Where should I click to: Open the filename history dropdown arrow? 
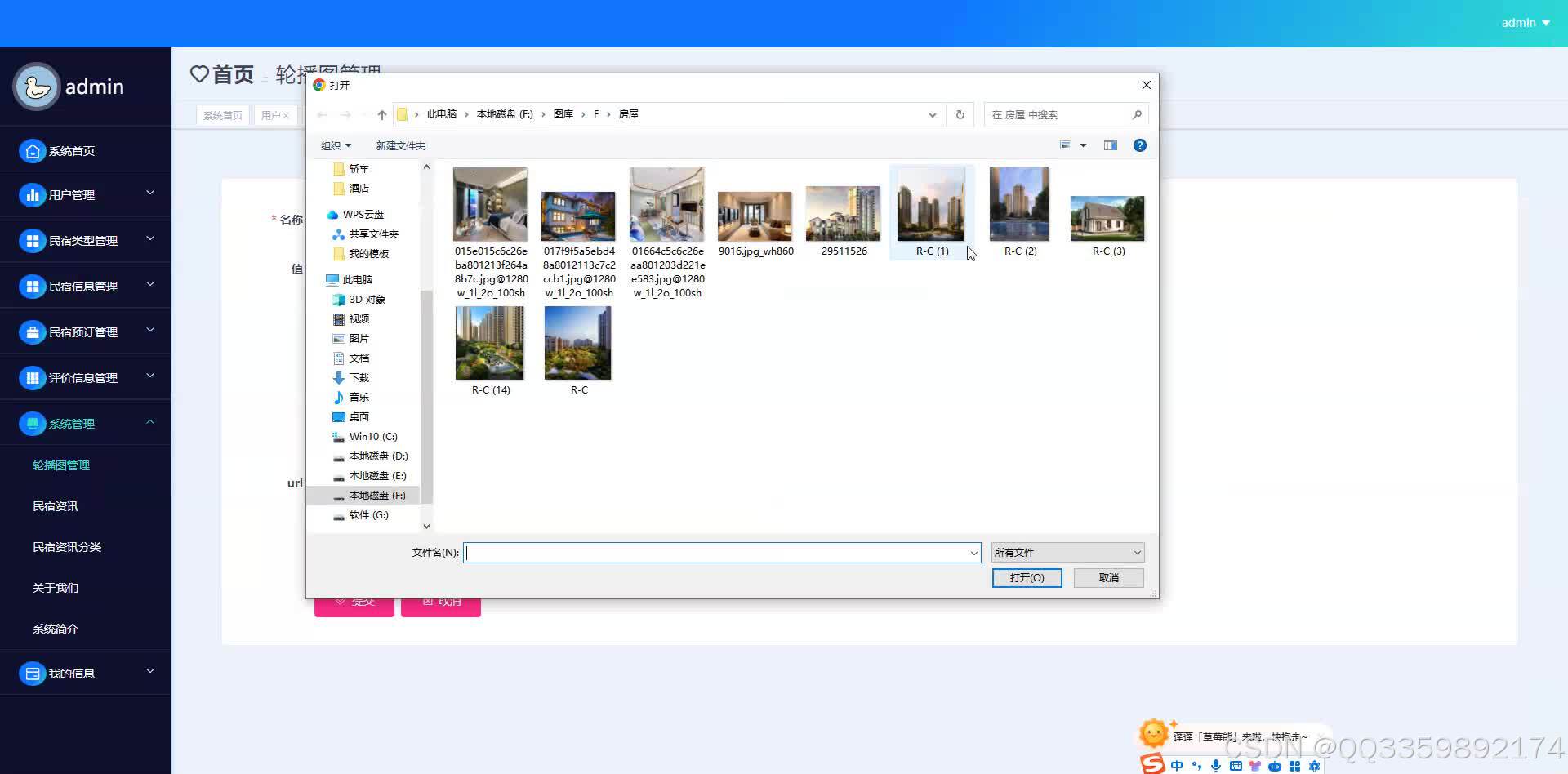[973, 553]
